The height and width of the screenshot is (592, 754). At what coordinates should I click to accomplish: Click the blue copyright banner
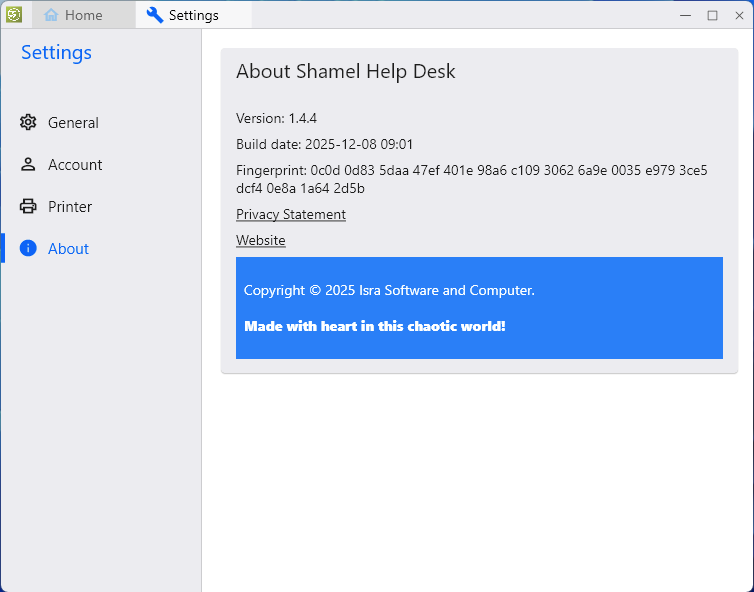tap(479, 308)
